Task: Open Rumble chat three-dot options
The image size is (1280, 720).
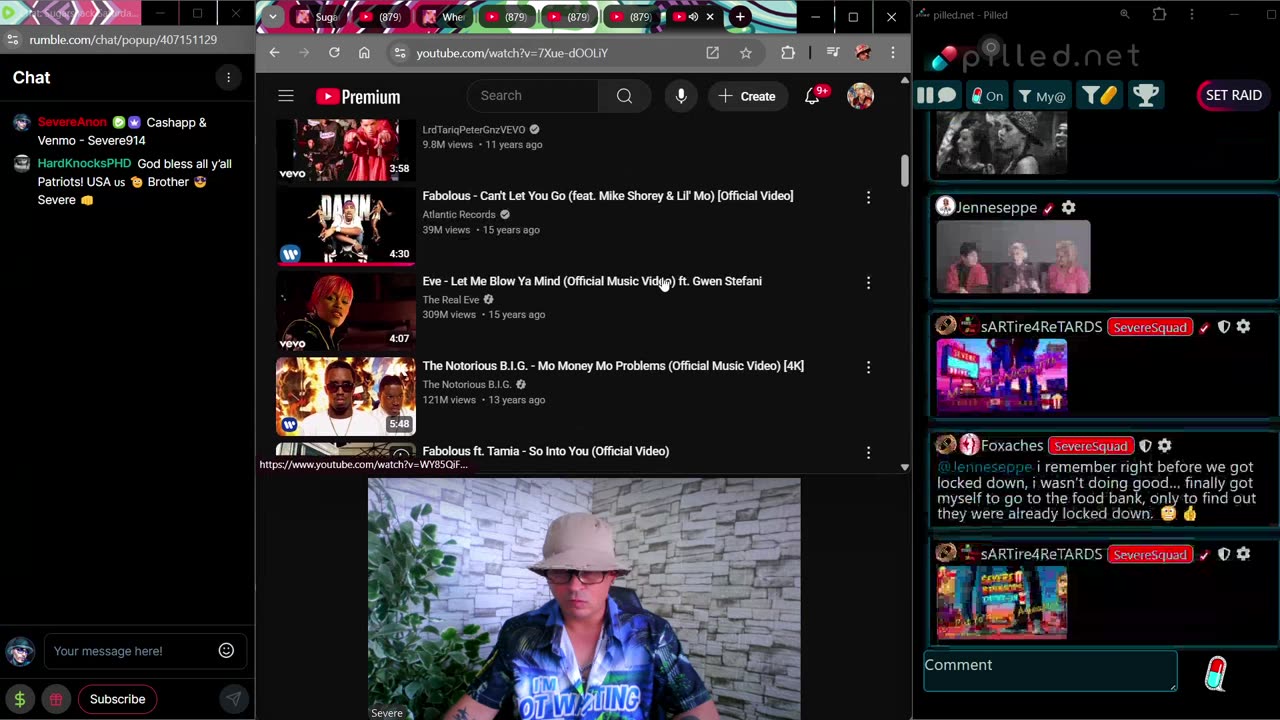Action: click(x=228, y=78)
